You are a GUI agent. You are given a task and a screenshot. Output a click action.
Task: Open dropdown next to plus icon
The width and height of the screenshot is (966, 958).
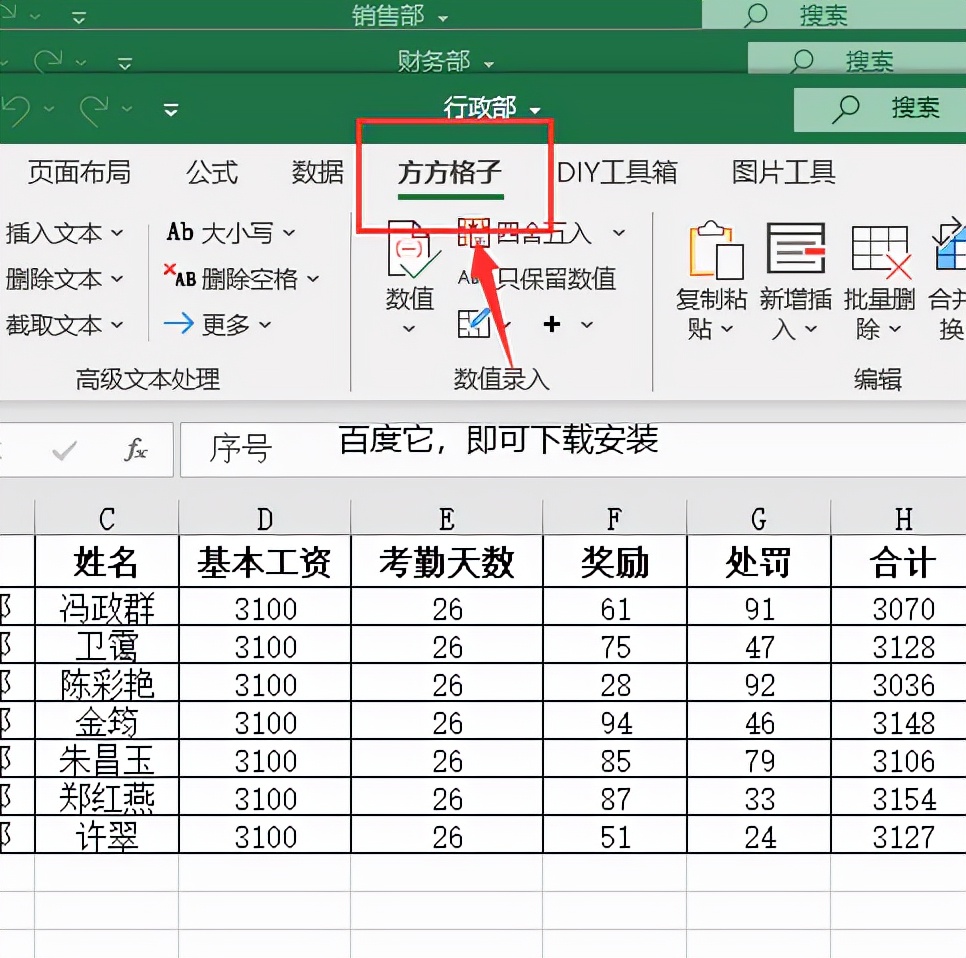[586, 324]
